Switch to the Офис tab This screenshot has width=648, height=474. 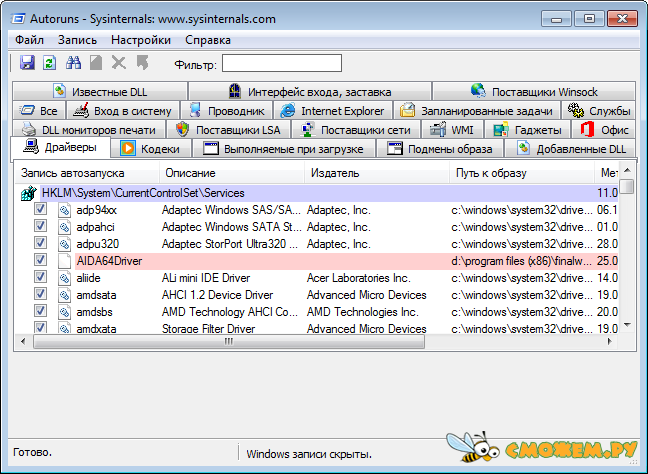coord(604,130)
